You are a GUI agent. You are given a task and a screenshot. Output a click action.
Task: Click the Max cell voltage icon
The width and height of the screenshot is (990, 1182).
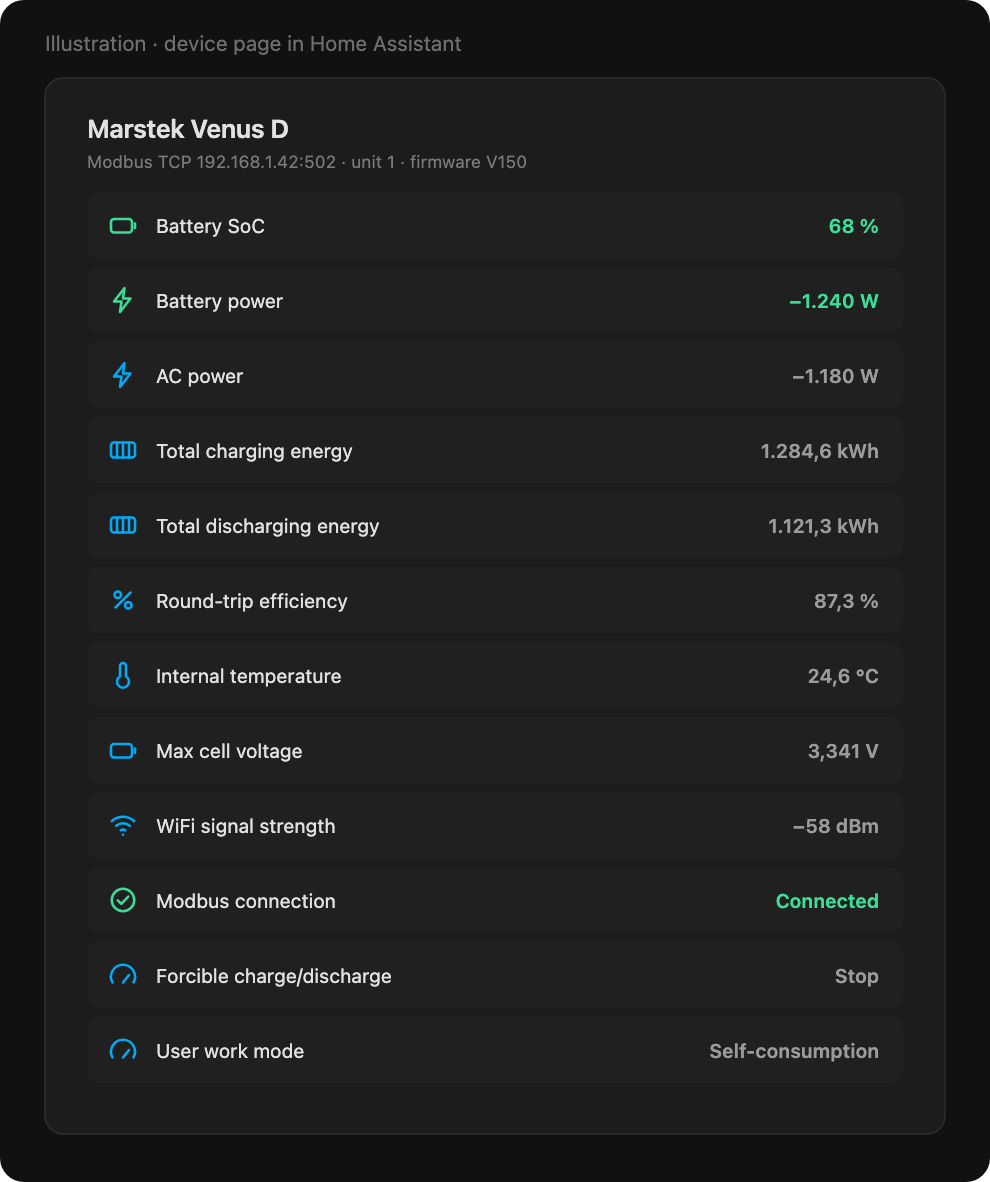click(x=123, y=751)
